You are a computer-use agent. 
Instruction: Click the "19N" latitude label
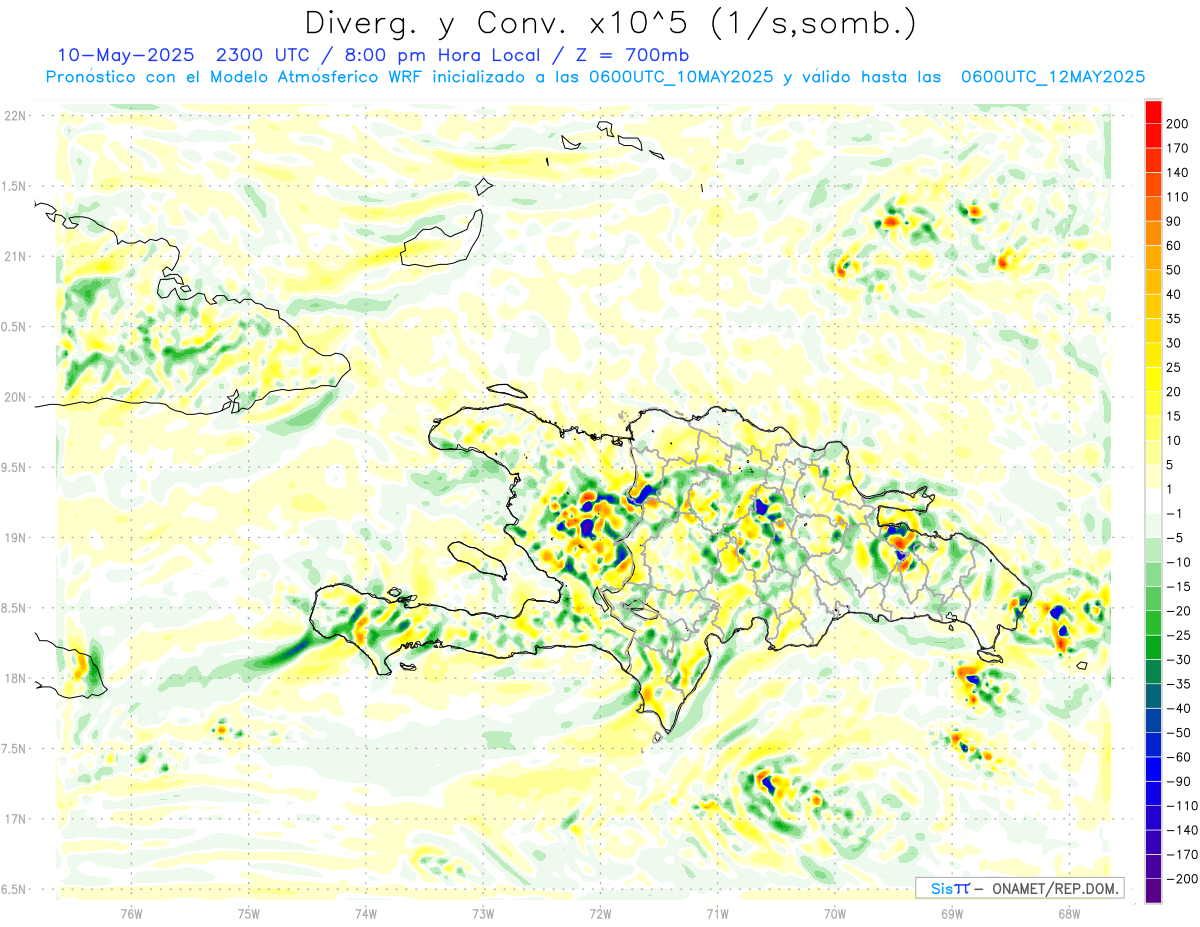pos(15,538)
